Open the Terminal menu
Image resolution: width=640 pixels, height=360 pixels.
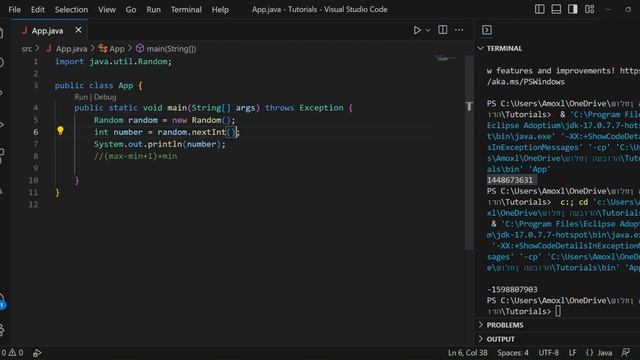pyautogui.click(x=186, y=9)
